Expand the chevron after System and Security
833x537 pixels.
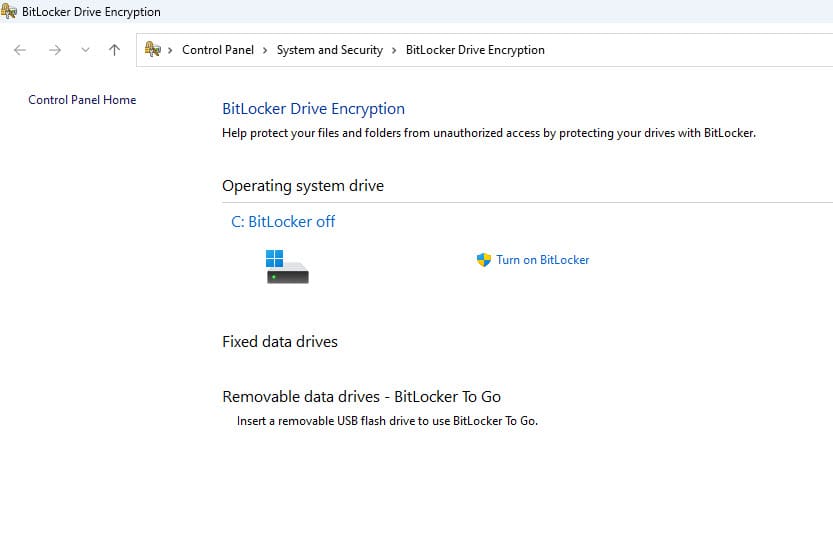pos(394,50)
